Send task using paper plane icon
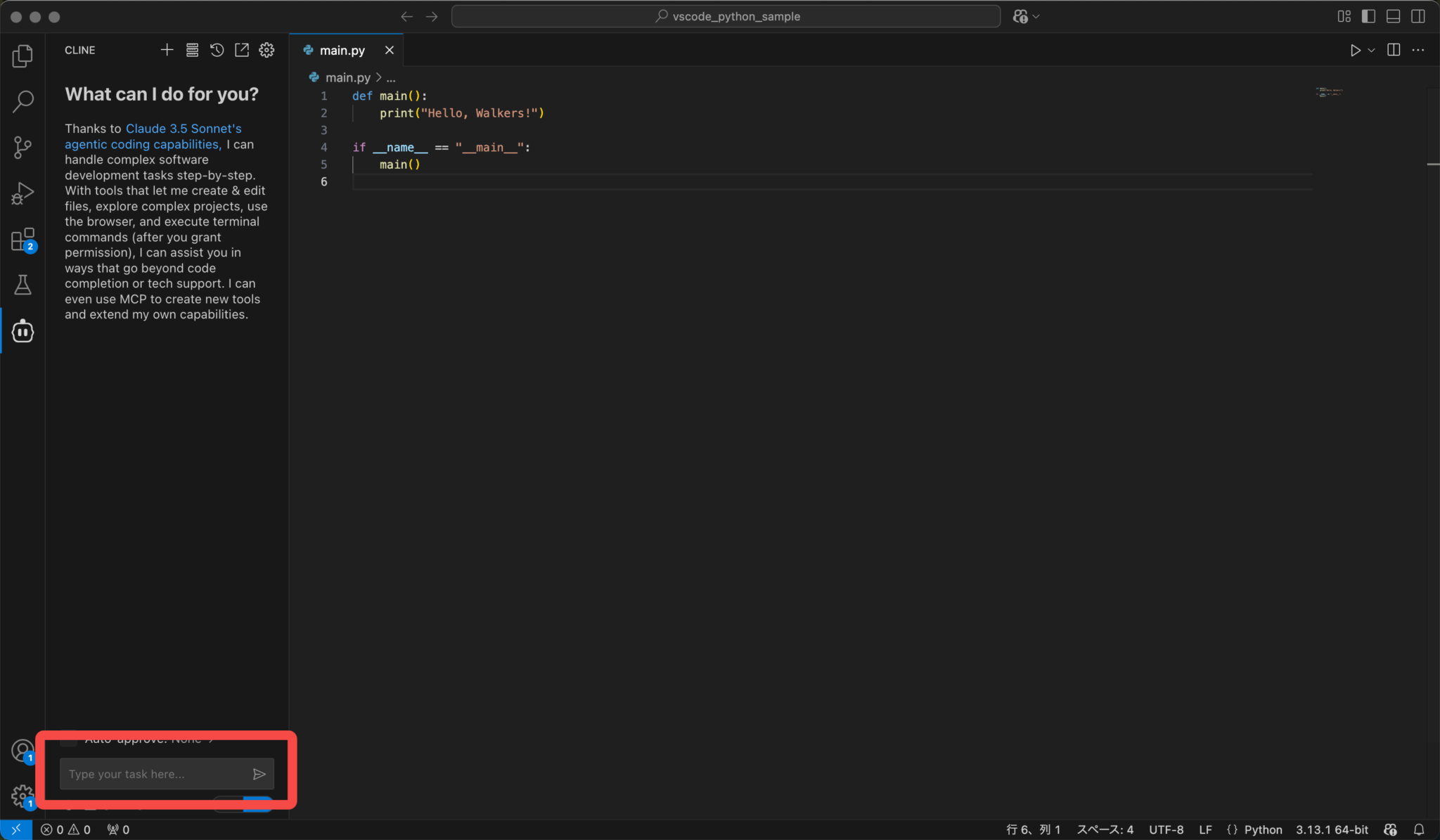1440x840 pixels. 259,774
